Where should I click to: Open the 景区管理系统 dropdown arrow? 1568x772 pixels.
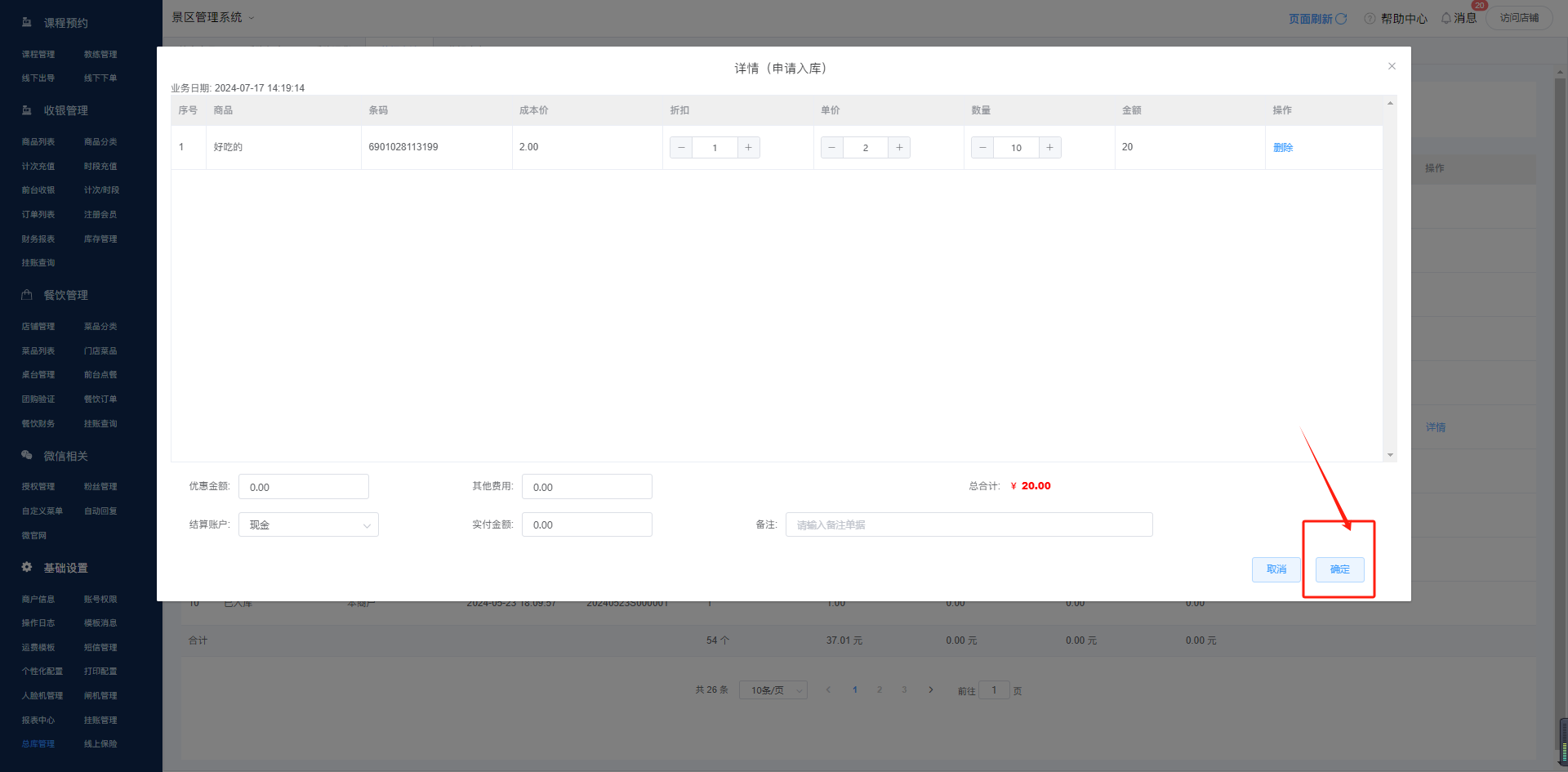click(x=252, y=18)
